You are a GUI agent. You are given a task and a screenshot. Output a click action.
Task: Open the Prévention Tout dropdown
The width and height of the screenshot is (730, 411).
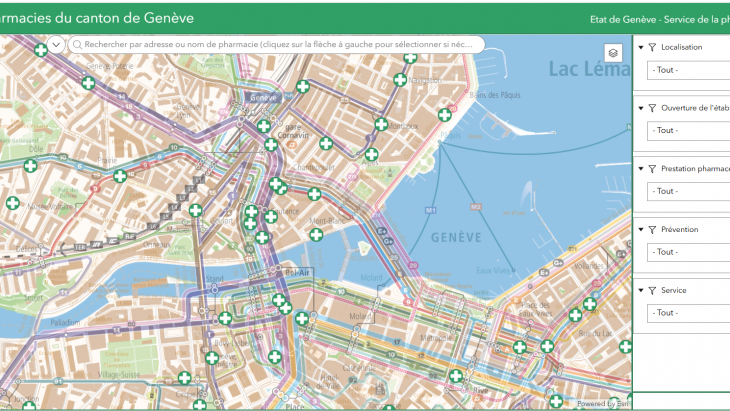688,252
